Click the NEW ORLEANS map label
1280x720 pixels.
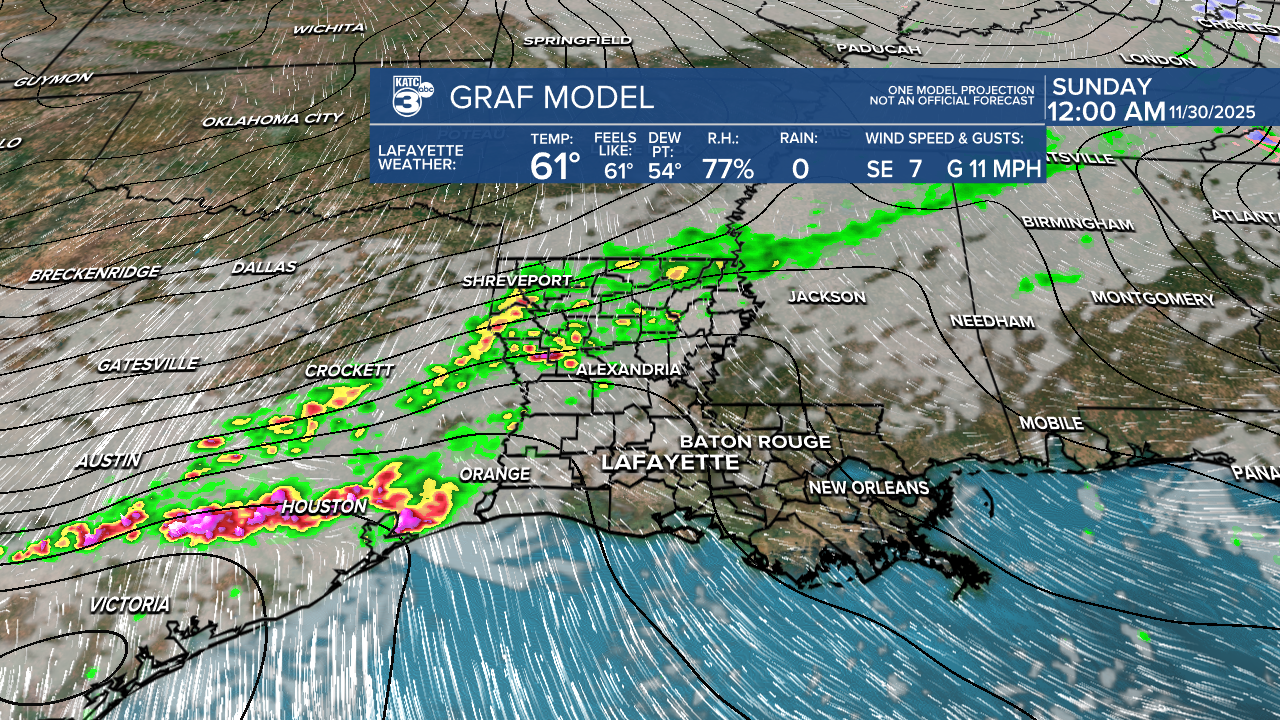coord(868,488)
